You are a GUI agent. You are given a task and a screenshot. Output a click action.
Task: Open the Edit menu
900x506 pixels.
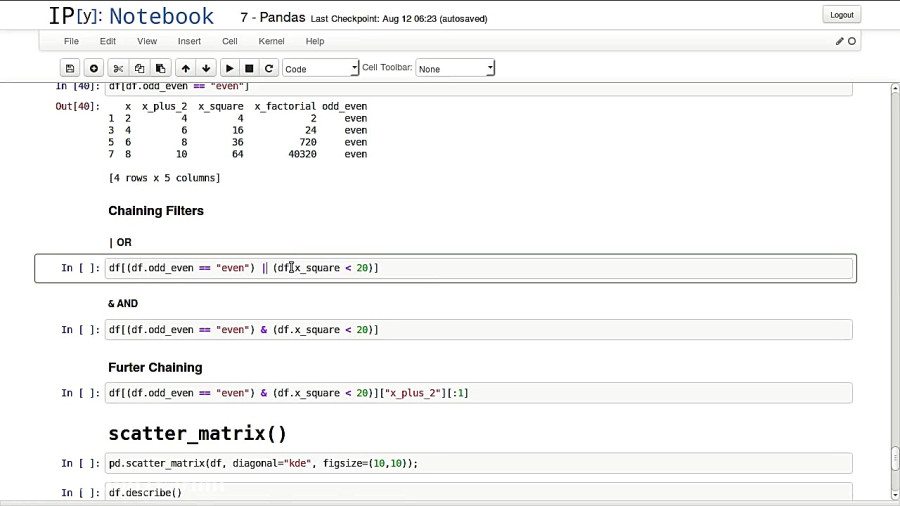click(107, 41)
